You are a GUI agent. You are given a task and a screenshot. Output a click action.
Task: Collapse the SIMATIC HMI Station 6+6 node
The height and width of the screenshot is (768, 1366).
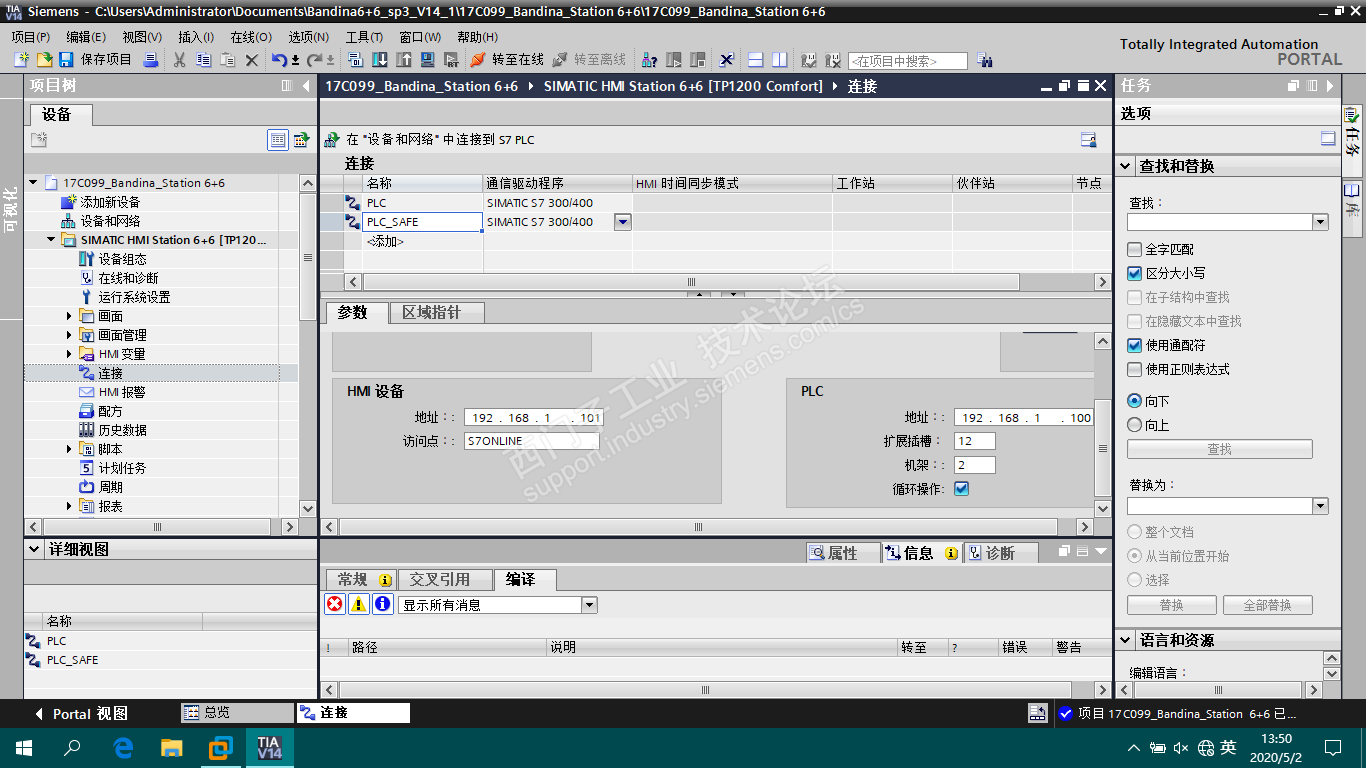pos(51,240)
